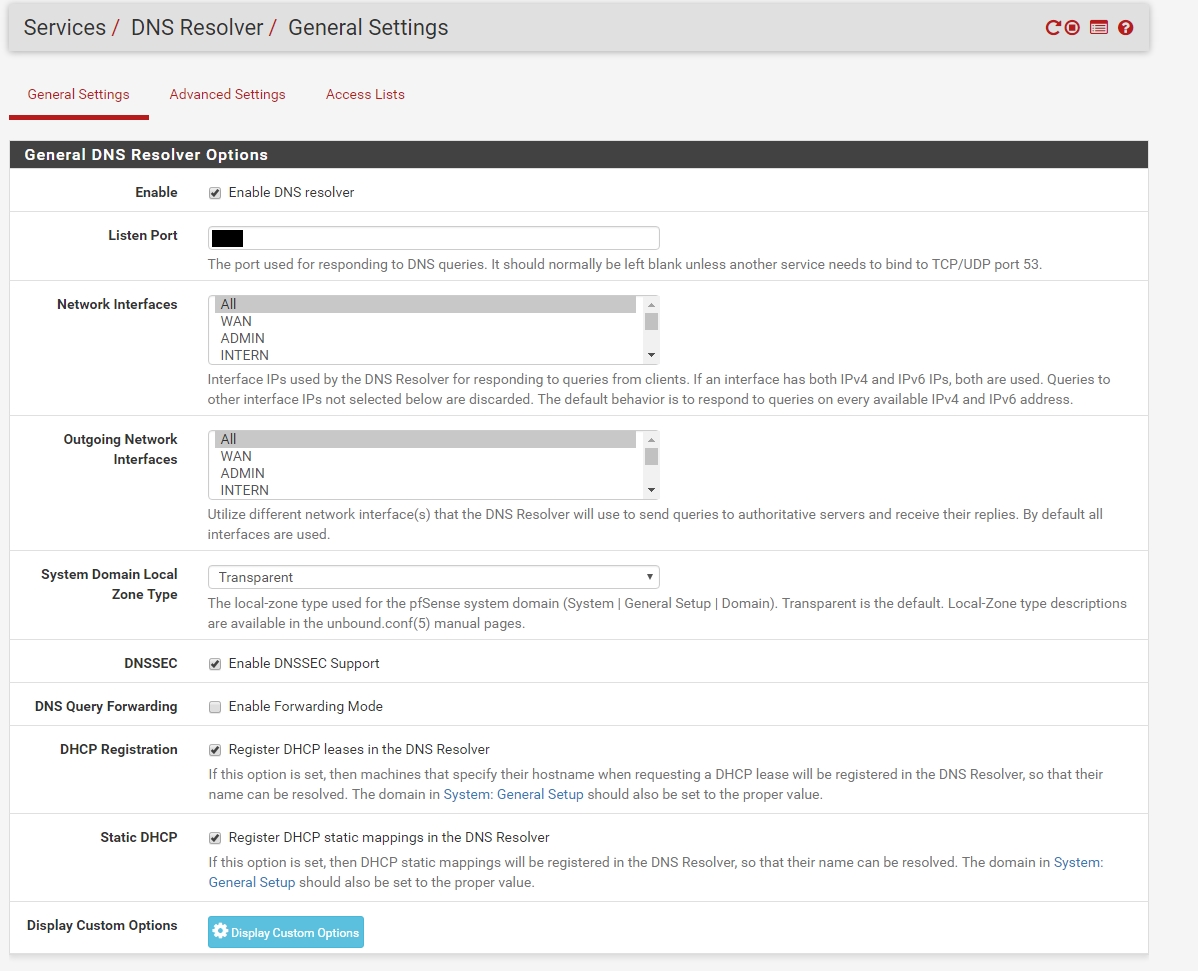Open the help icon
The width and height of the screenshot is (1198, 971).
1125,28
